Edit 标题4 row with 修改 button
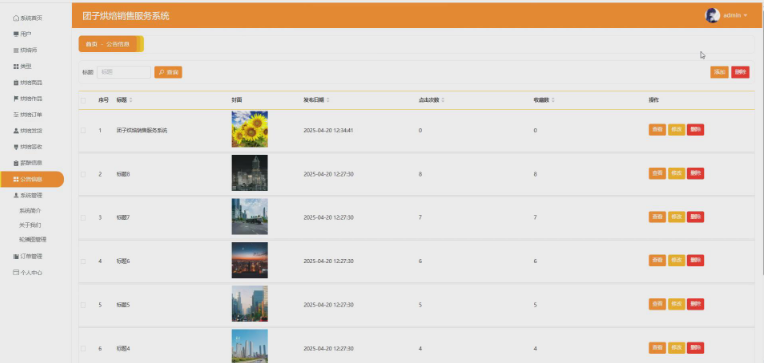This screenshot has height=363, width=764. pos(676,347)
